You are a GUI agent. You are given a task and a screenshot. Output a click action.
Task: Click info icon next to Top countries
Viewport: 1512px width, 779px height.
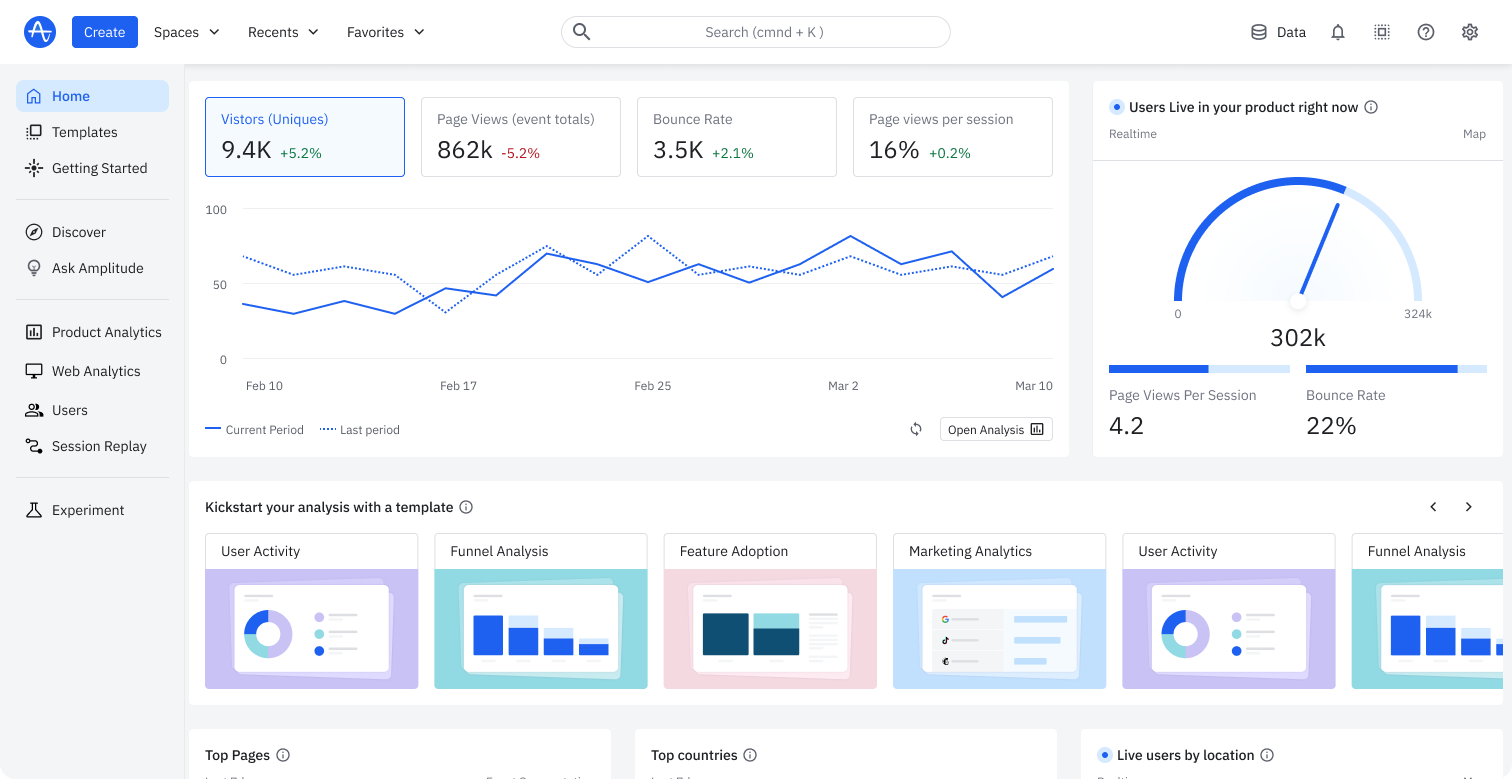coord(750,755)
